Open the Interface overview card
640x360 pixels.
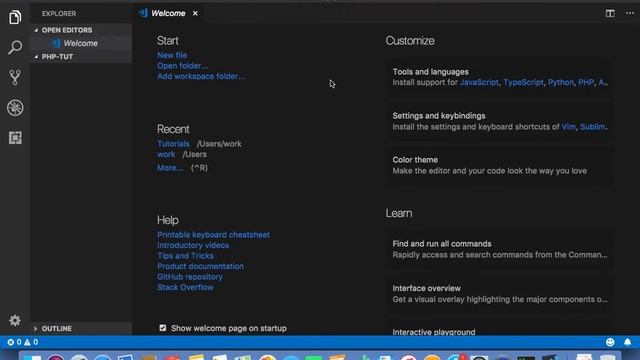499,293
